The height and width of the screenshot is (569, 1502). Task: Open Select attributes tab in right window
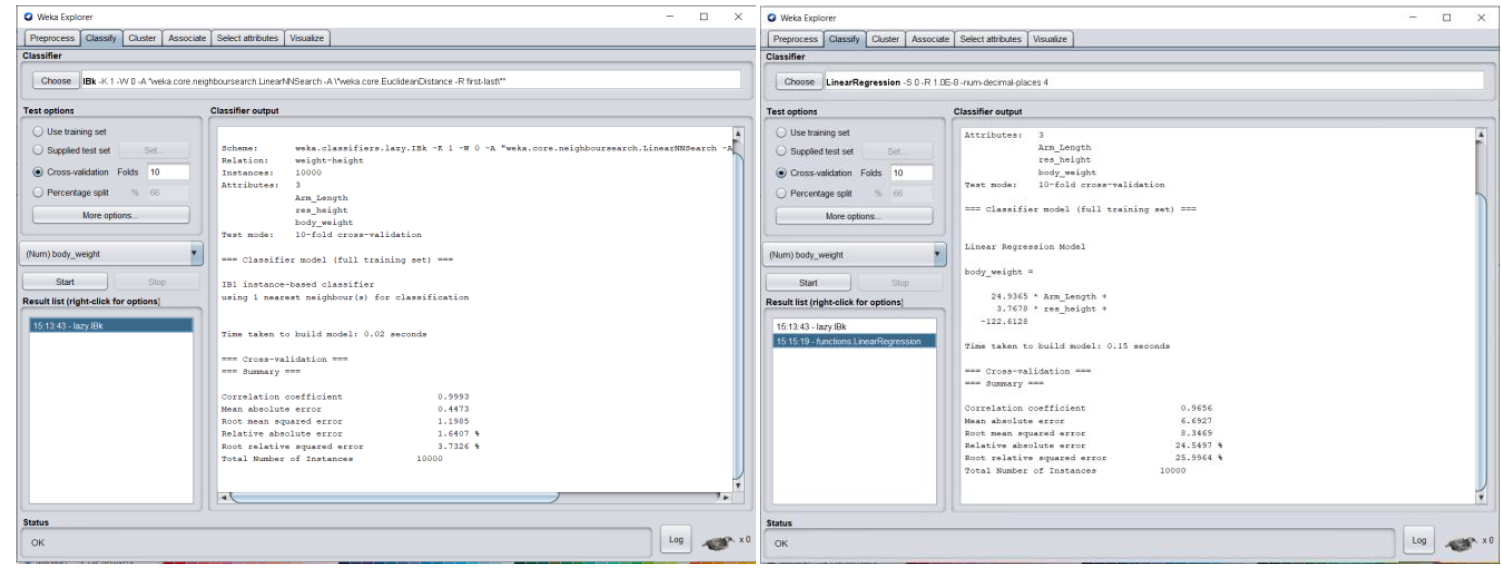point(990,38)
